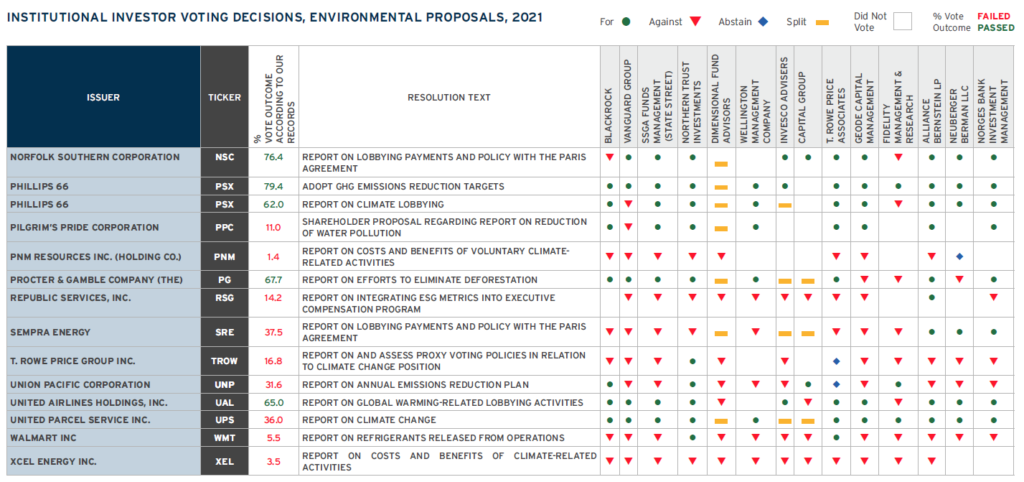Click the 76.4 vote outcome value
Viewport: 1024px width, 482px height.
coord(273,157)
